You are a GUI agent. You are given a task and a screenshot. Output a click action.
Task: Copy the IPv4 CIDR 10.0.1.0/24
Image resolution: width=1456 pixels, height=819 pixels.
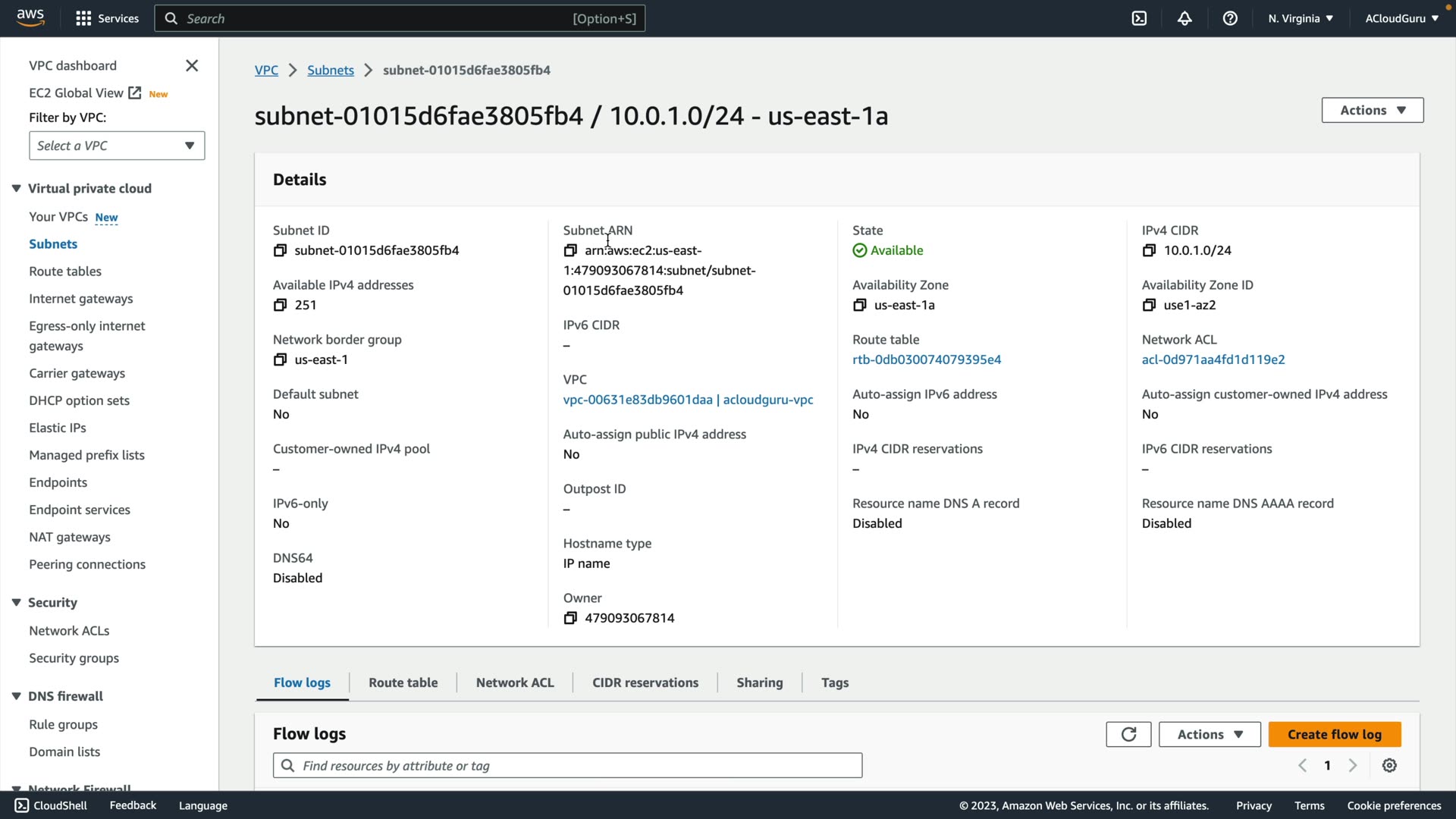pyautogui.click(x=1149, y=250)
